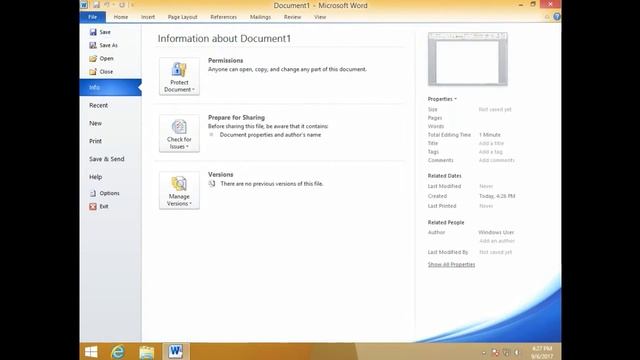The image size is (640, 360).
Task: Select the Info backstage section
Action: coord(110,87)
